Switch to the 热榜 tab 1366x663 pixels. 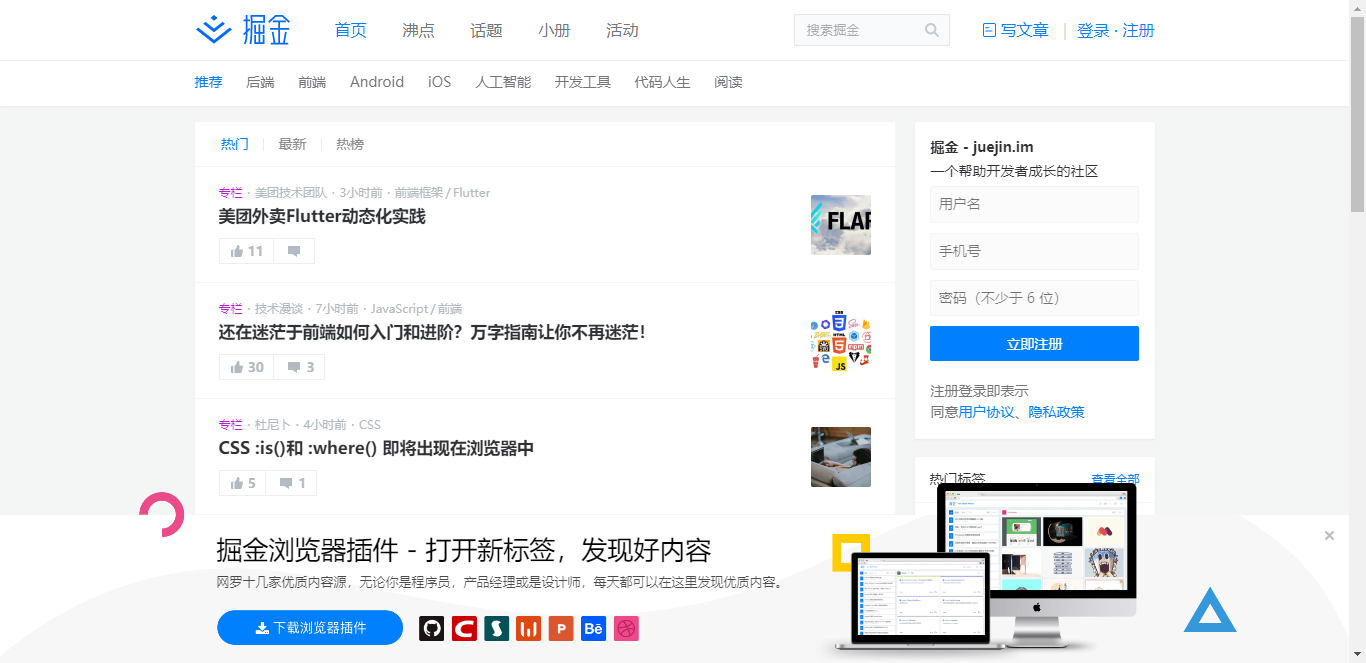pyautogui.click(x=350, y=144)
